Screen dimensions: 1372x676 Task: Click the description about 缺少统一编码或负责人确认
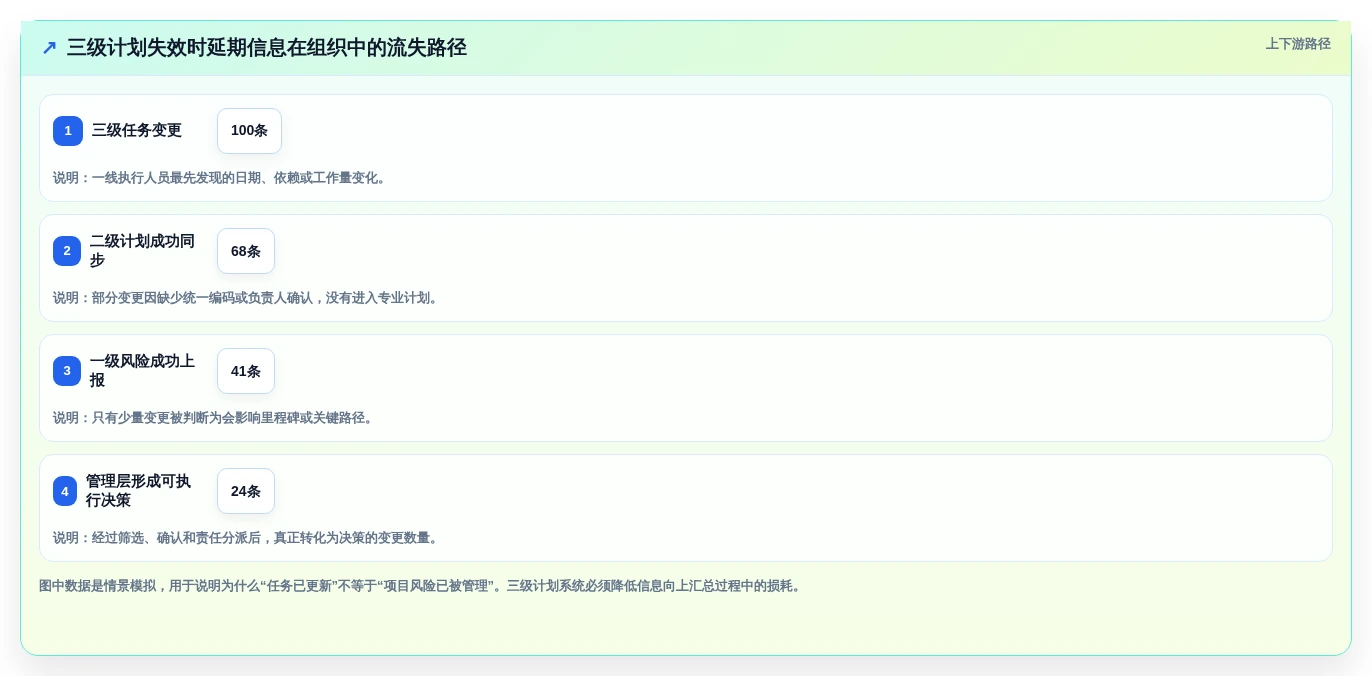point(248,298)
